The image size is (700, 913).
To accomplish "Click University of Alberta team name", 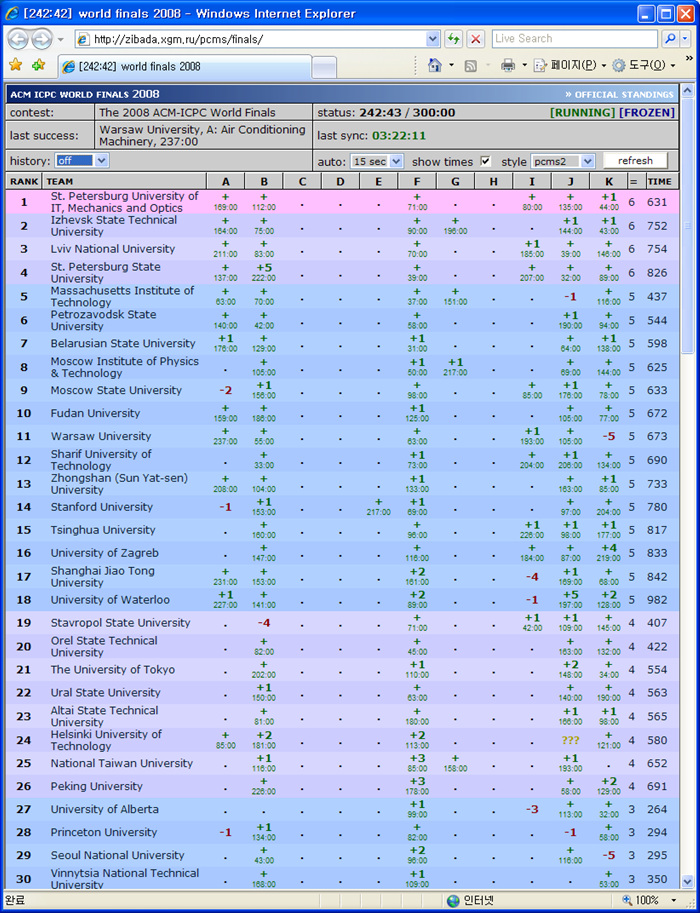I will click(104, 809).
